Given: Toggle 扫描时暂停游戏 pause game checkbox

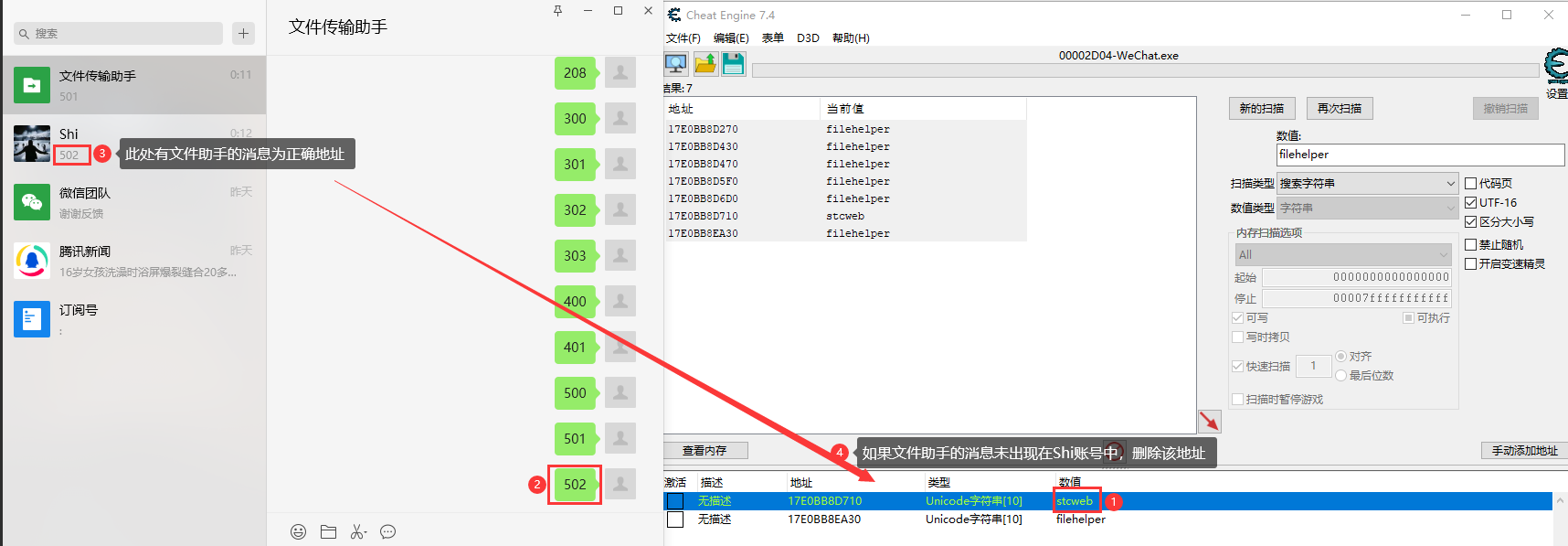Looking at the screenshot, I should point(1238,399).
